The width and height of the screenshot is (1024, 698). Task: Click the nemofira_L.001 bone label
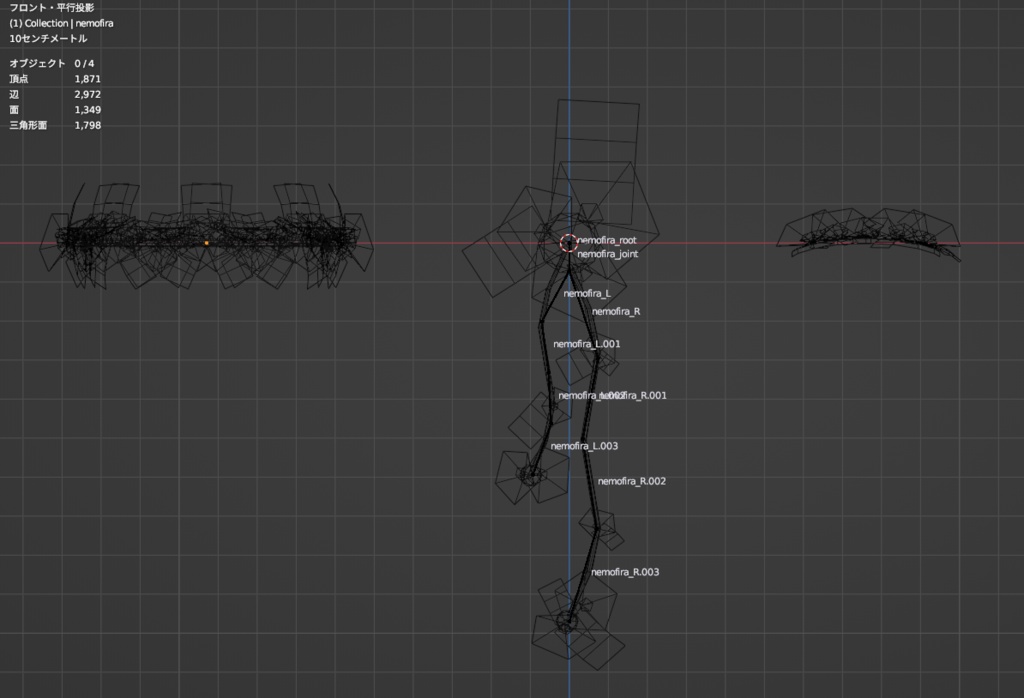tap(586, 344)
